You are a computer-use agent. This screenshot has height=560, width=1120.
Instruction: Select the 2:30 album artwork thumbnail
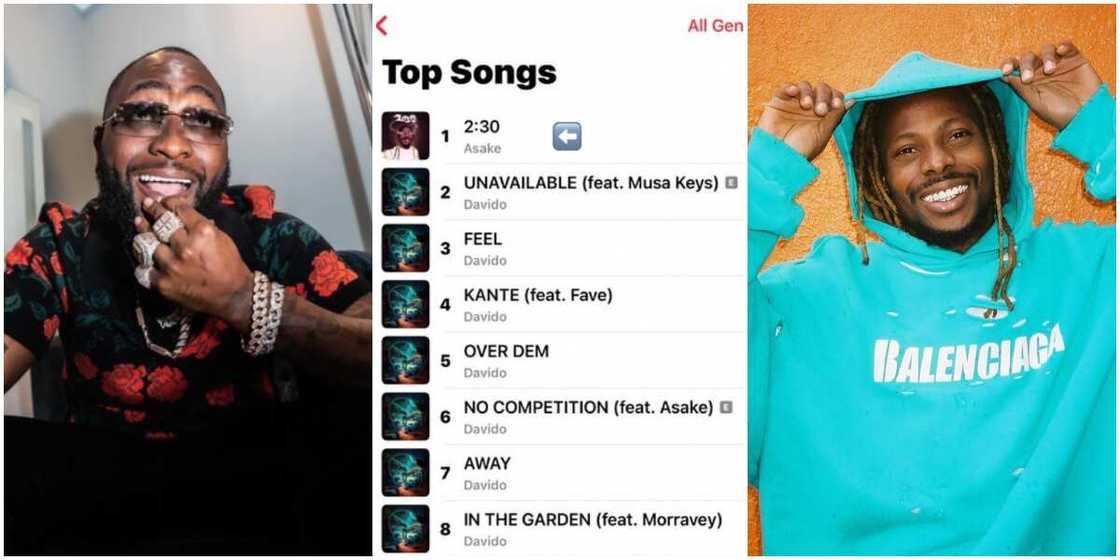pos(405,136)
